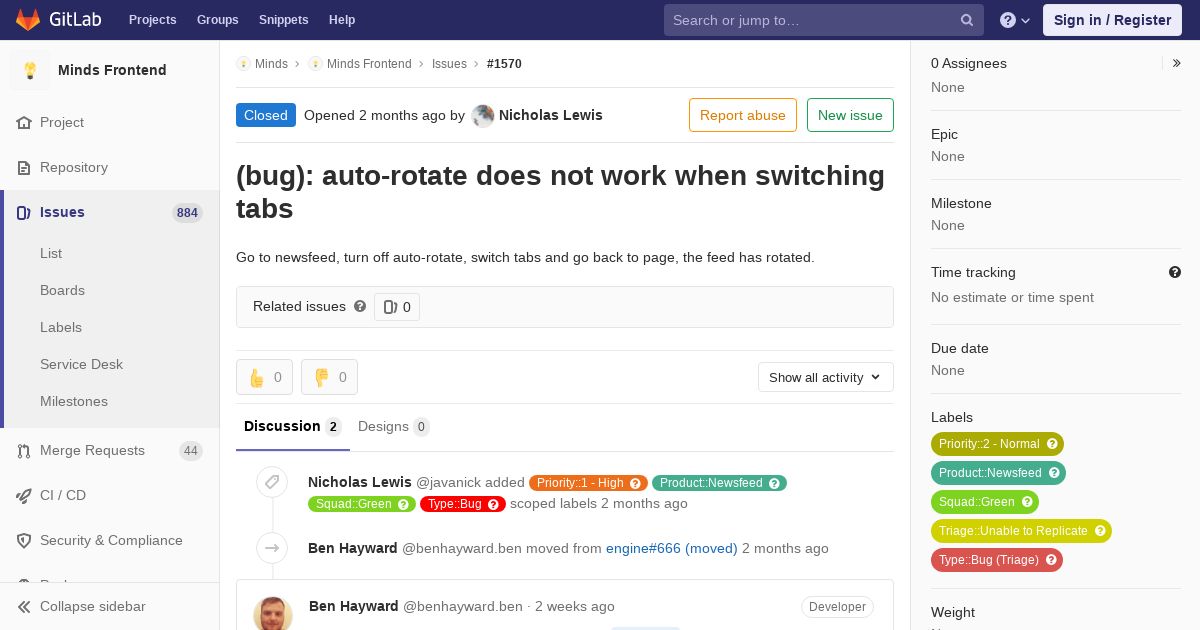Click the Issues icon in sidebar
1200x630 pixels.
coord(24,212)
